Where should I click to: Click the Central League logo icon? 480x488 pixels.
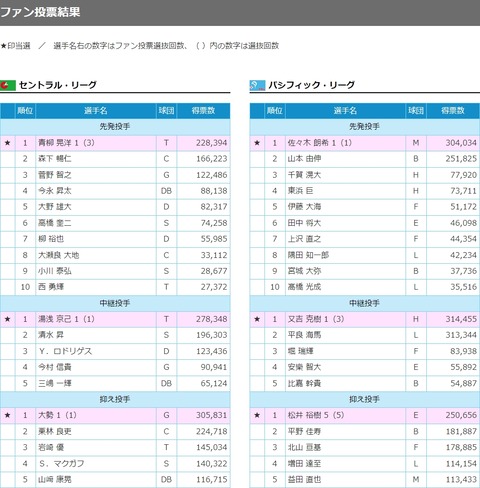click(8, 85)
